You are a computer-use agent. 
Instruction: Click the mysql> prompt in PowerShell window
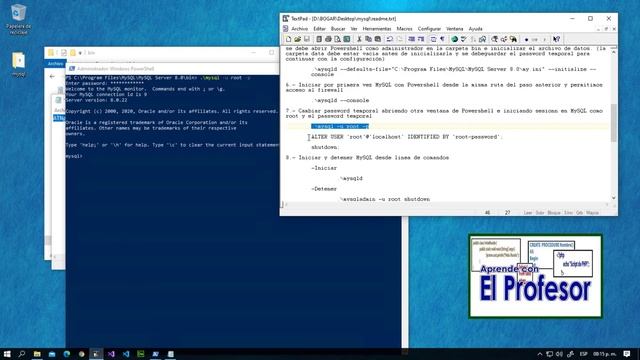(74, 156)
